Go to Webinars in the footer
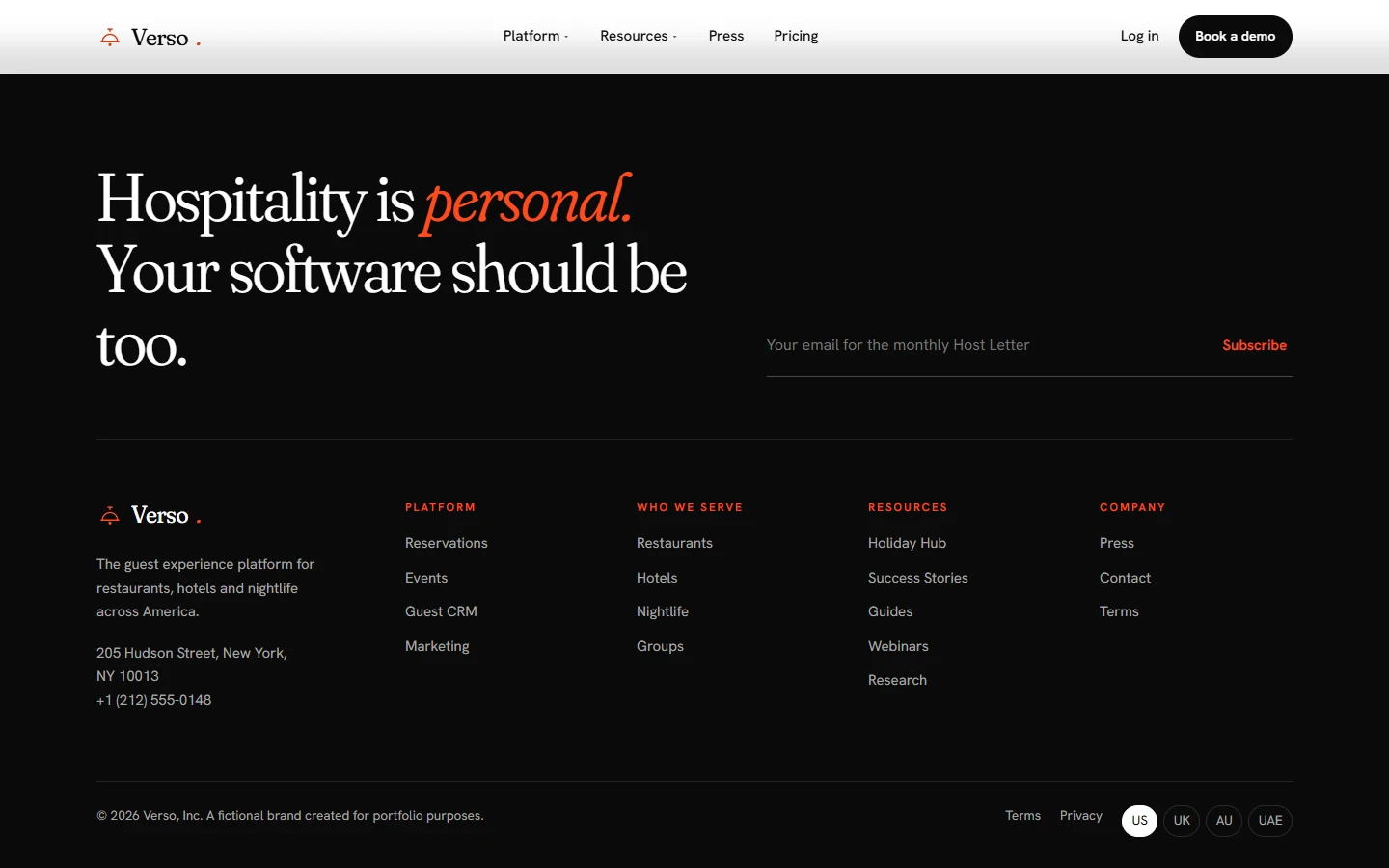Screen dimensions: 1389x868 click(x=898, y=646)
